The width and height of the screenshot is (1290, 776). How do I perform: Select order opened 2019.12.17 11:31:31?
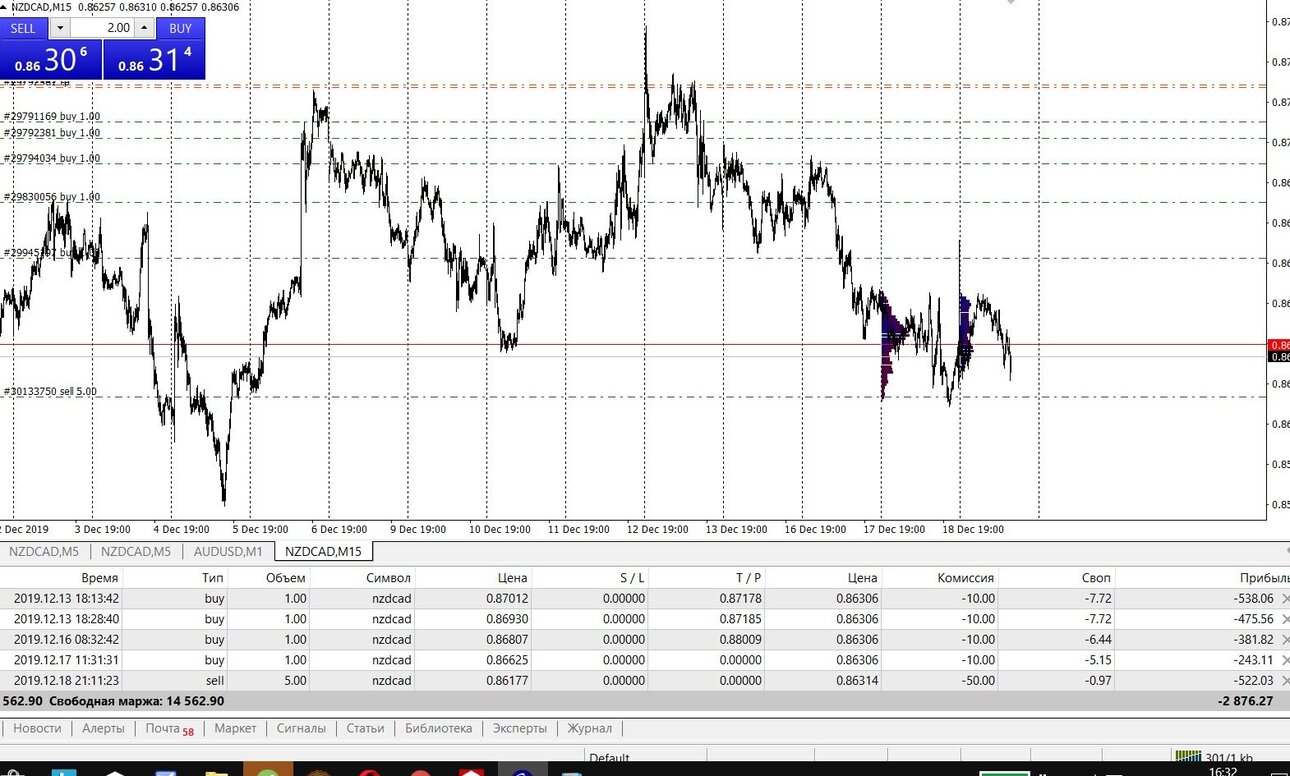coord(645,660)
